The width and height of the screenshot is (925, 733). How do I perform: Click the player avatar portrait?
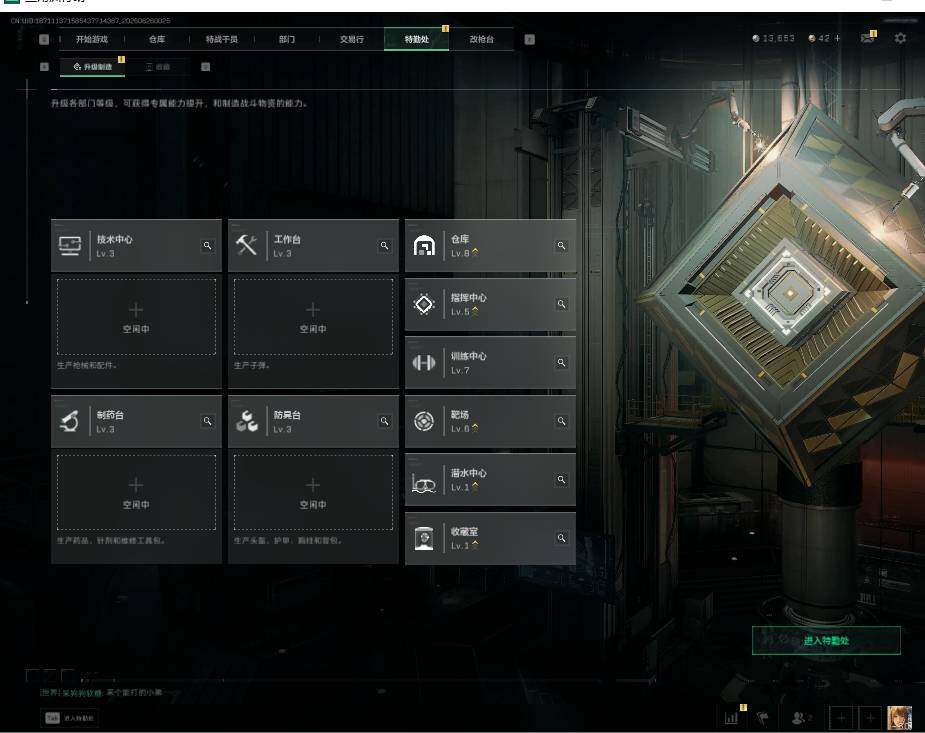click(899, 718)
